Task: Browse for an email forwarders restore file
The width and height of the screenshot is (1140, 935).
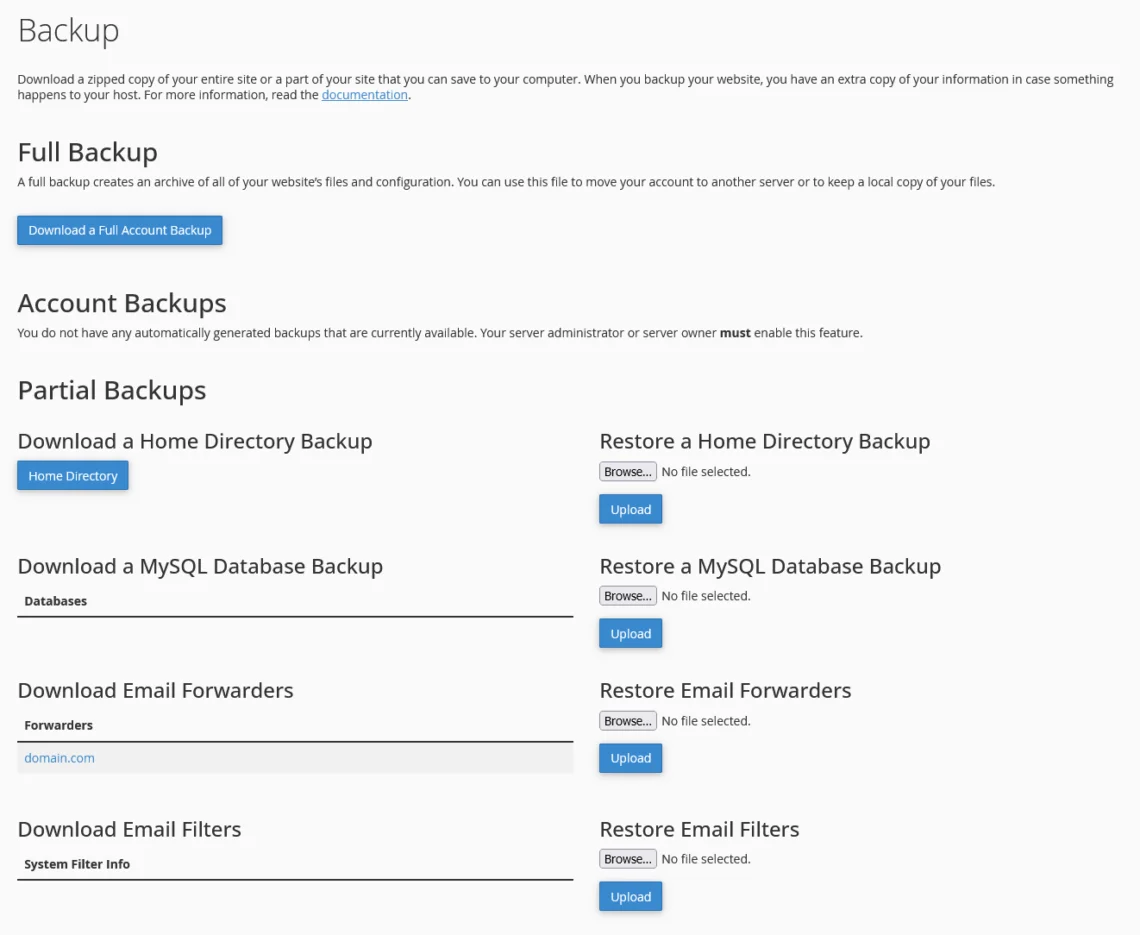Action: pos(627,720)
